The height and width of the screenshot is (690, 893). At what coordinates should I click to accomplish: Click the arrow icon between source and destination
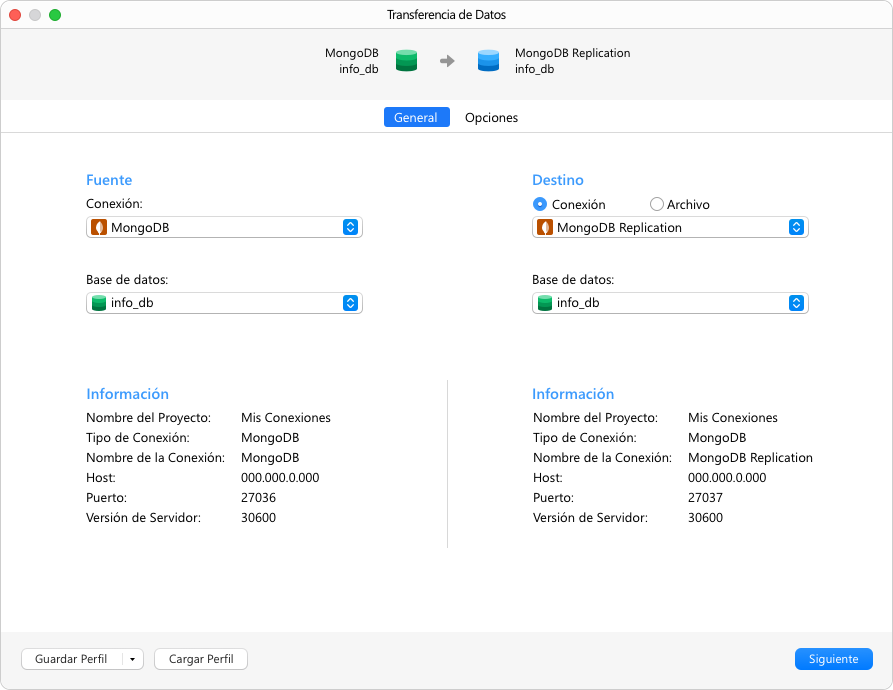[446, 60]
